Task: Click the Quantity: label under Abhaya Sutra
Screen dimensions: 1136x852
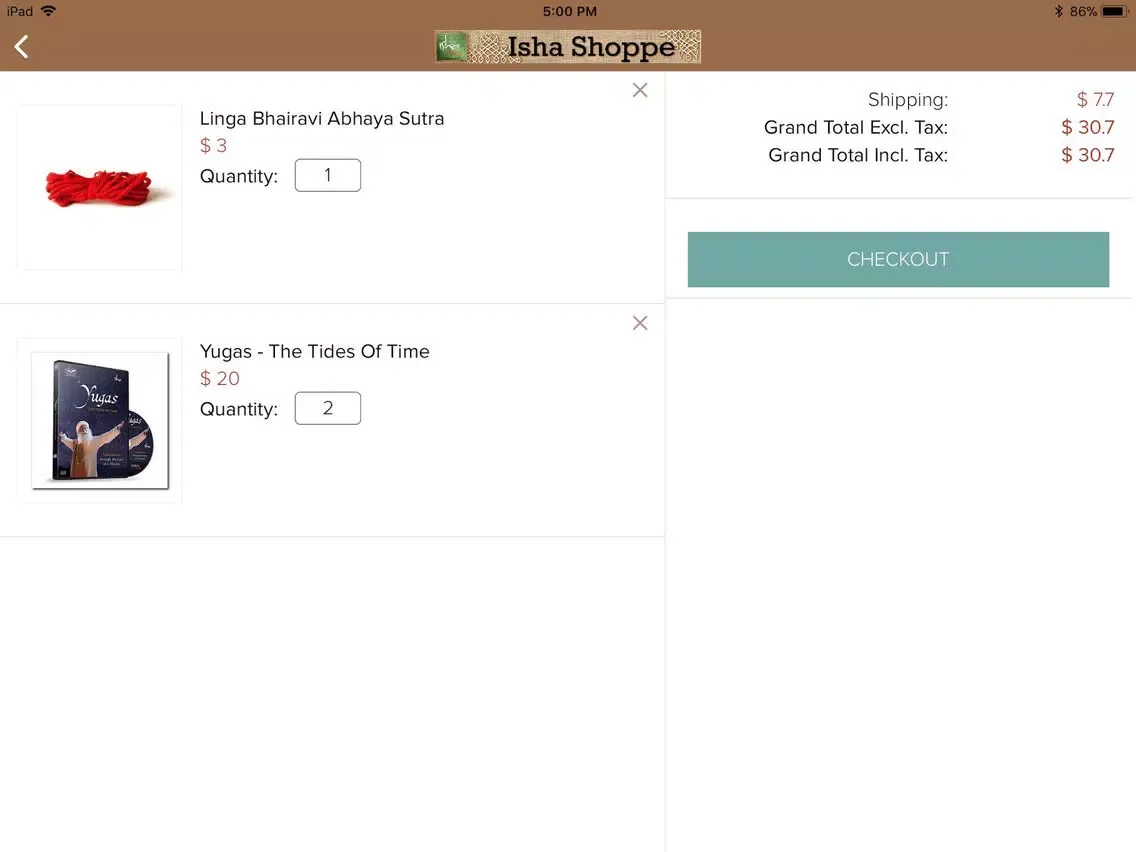Action: tap(239, 176)
